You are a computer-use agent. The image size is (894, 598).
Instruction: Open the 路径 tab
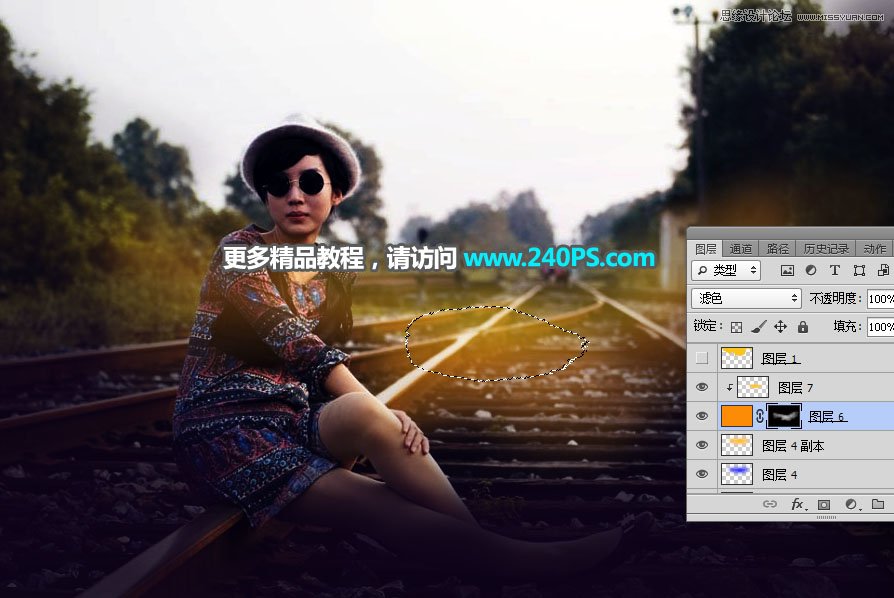778,249
